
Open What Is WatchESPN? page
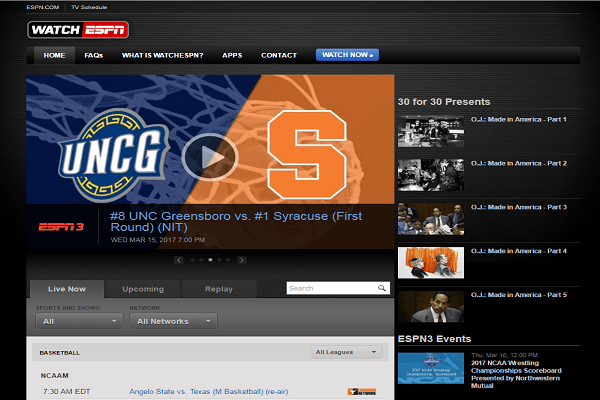tap(163, 55)
